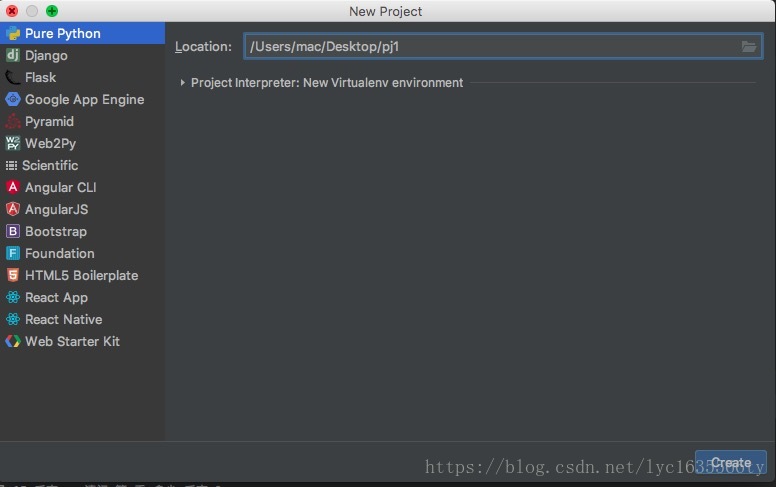Click the Scientific grid icon
This screenshot has width=776, height=487.
coord(11,165)
